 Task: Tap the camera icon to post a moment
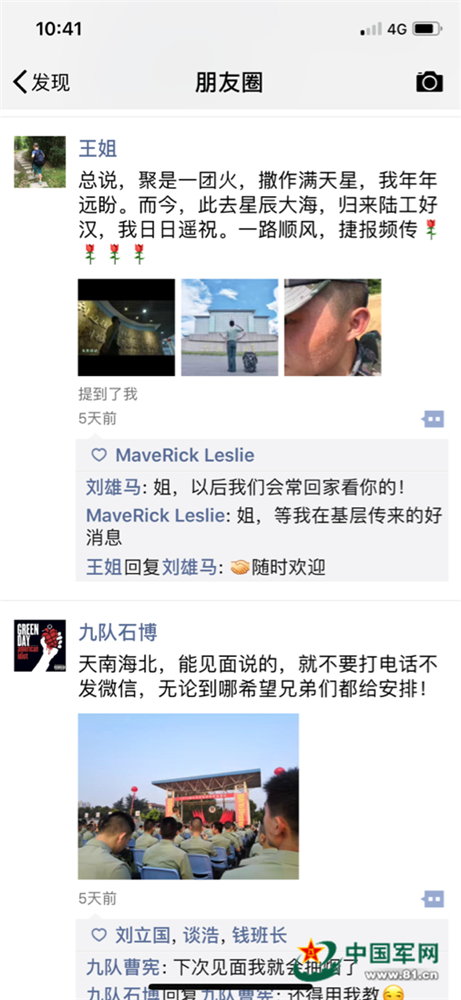tap(429, 82)
